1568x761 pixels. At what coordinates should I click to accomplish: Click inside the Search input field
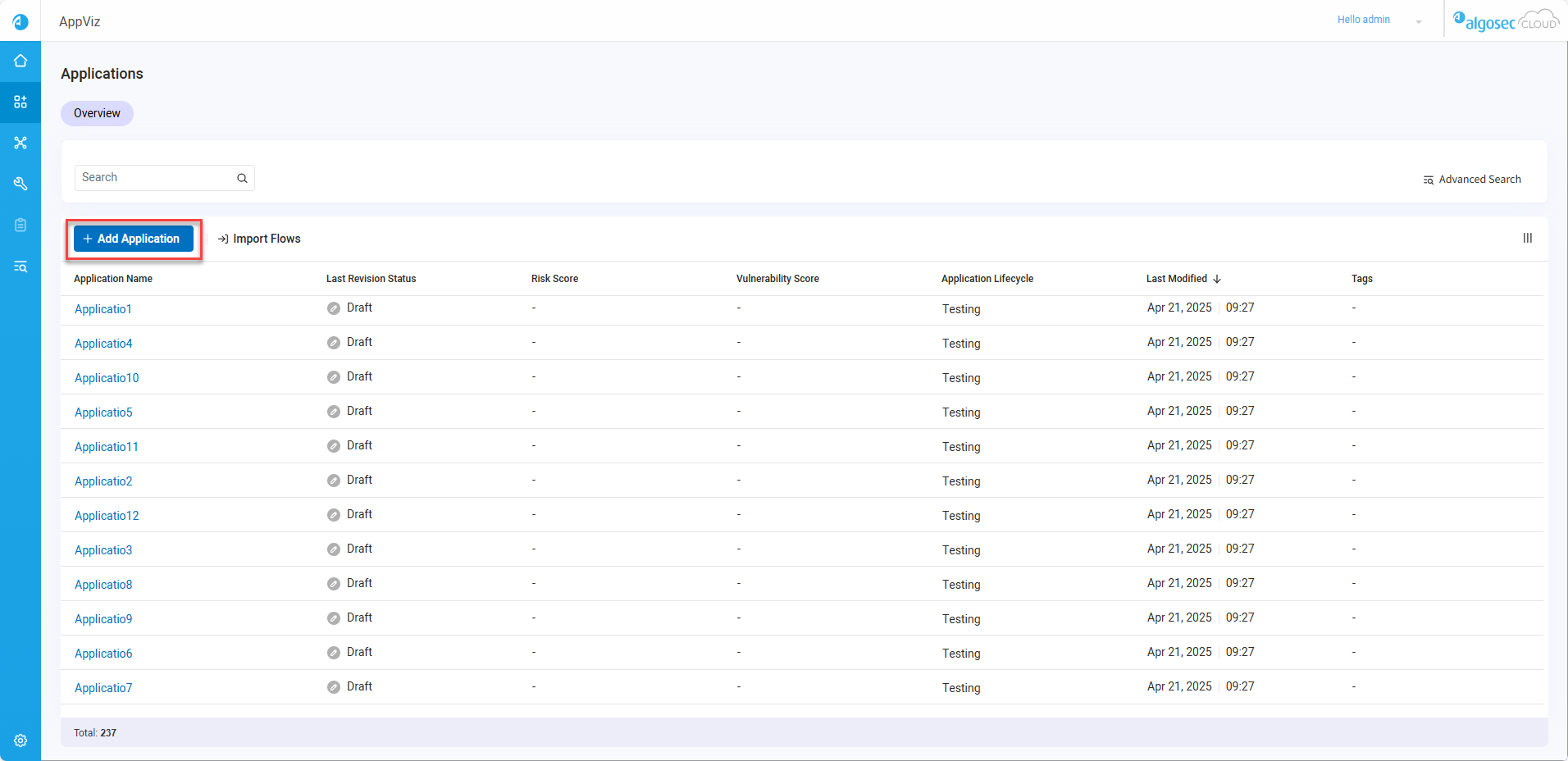[x=154, y=178]
